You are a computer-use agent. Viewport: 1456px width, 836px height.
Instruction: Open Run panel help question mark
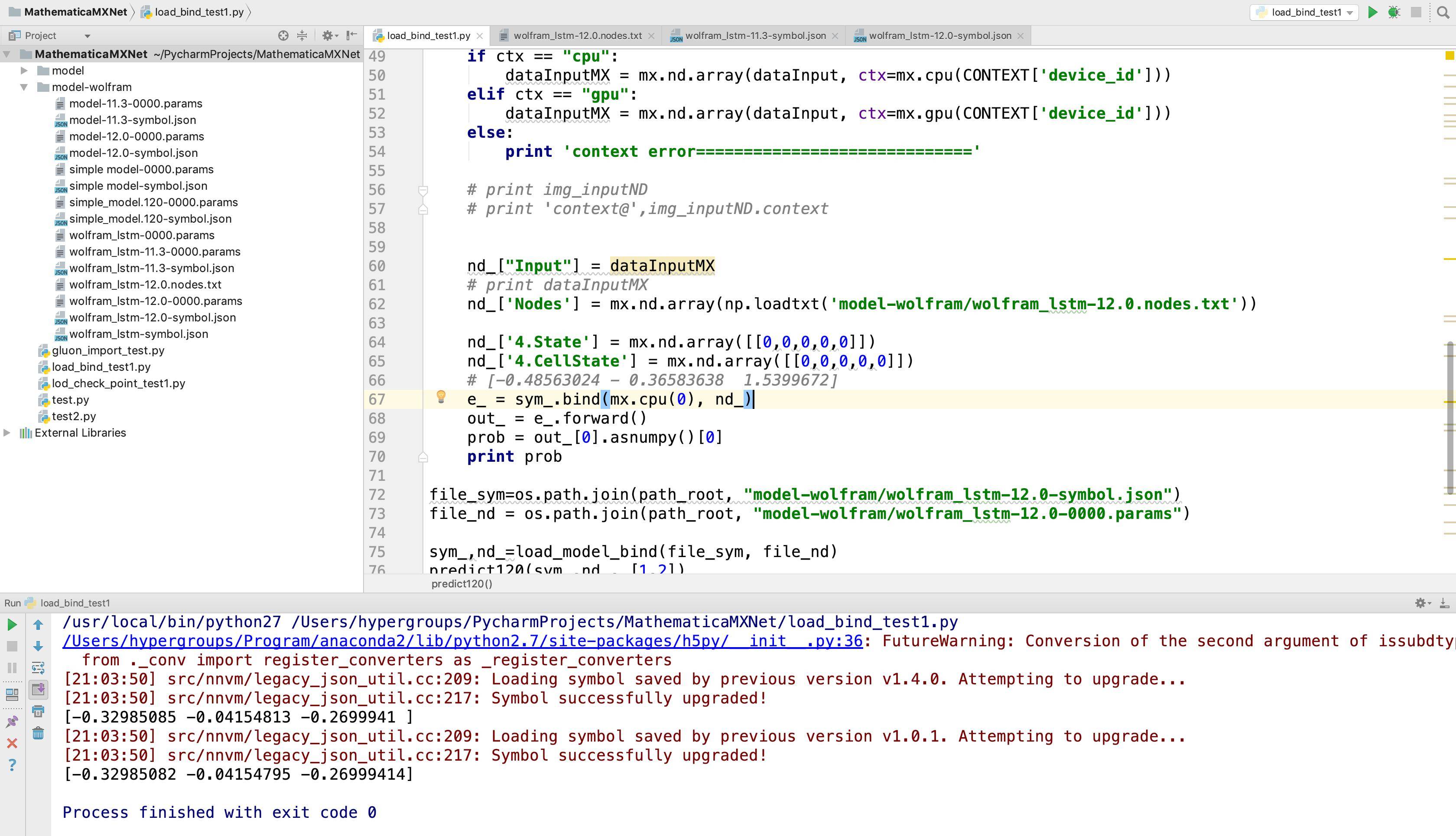point(12,765)
